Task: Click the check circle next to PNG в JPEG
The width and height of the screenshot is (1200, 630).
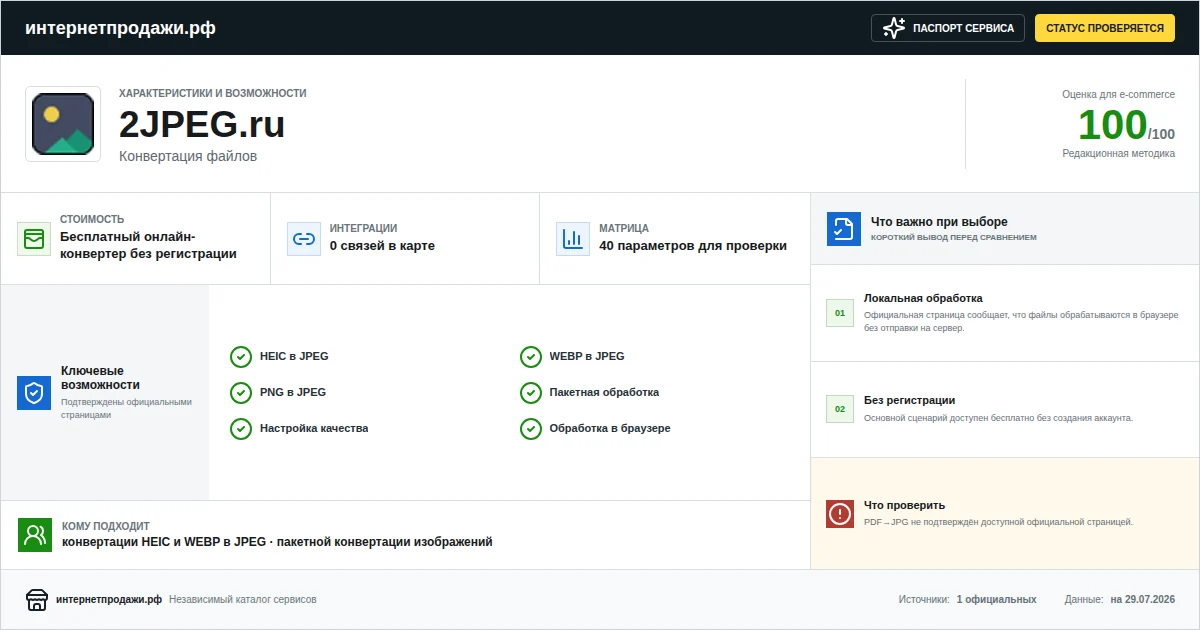Action: pyautogui.click(x=241, y=393)
